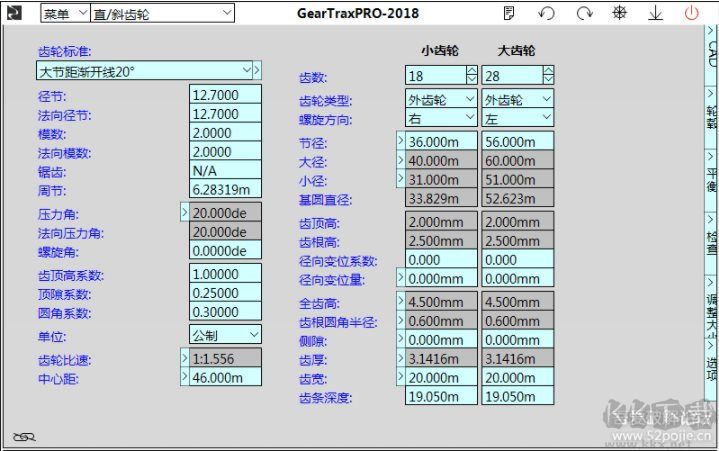Screen dimensions: 719x451
Task: Click the gear wheel settings icon
Action: (x=619, y=13)
